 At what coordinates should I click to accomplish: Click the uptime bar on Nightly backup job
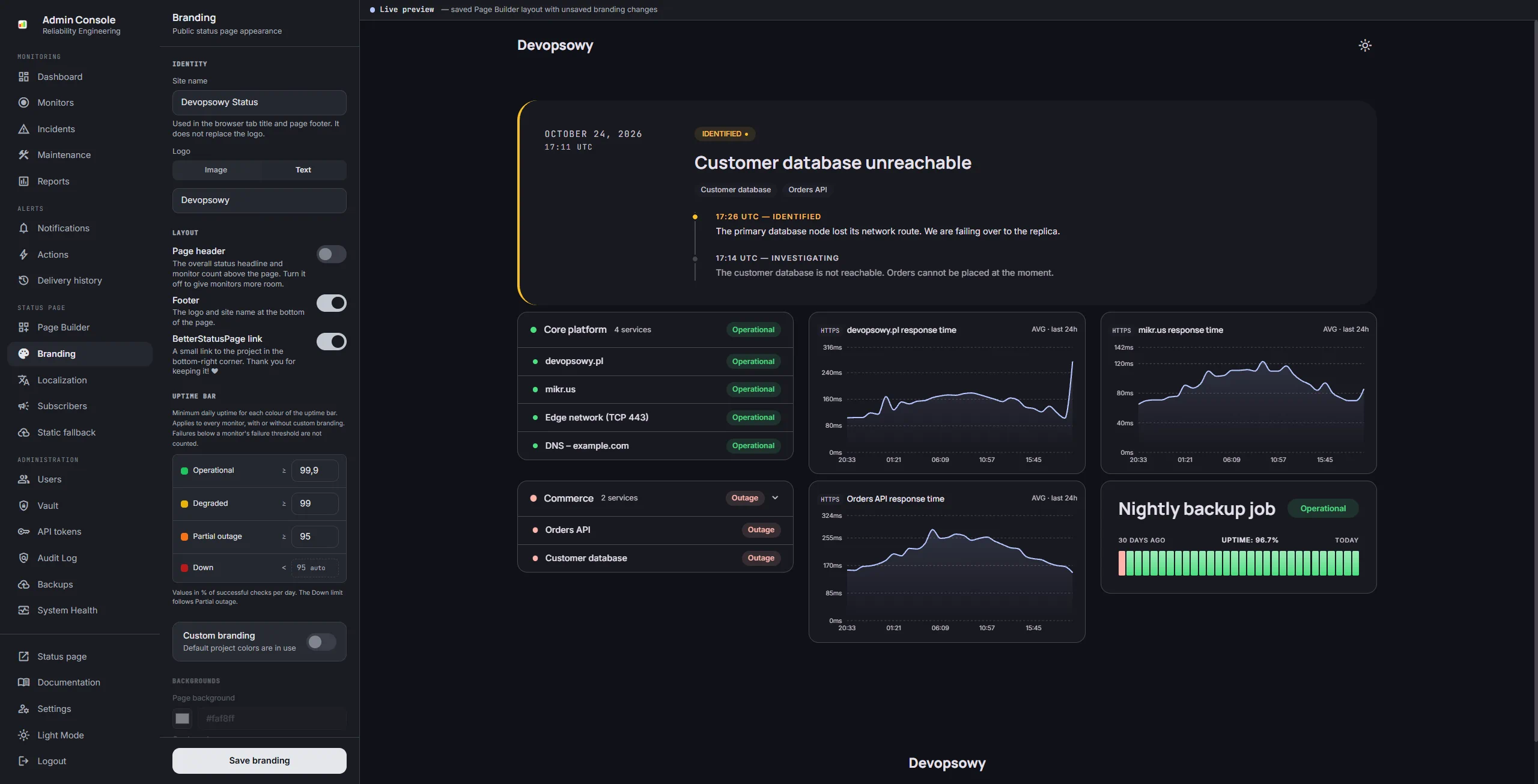point(1238,564)
